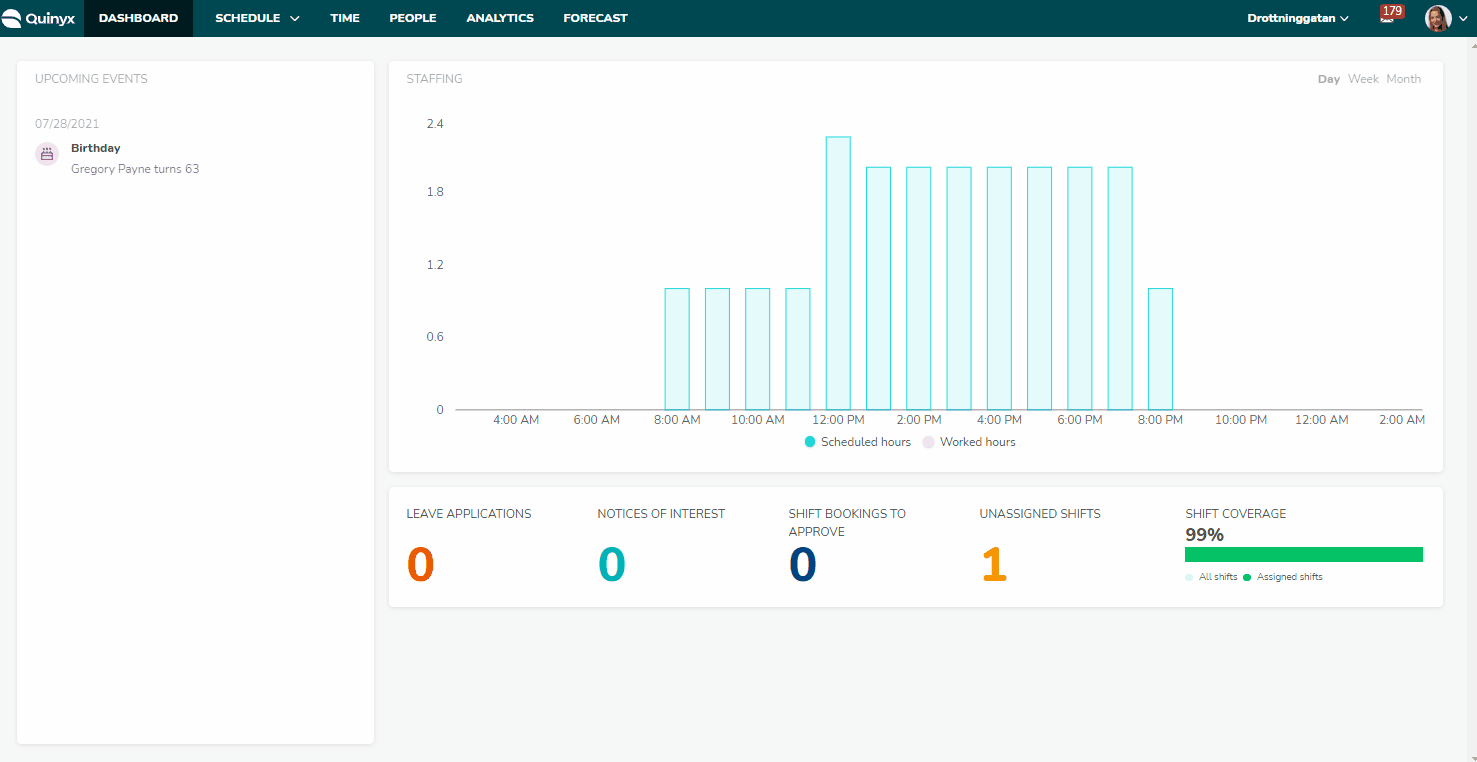Open the Forecast section

595,18
